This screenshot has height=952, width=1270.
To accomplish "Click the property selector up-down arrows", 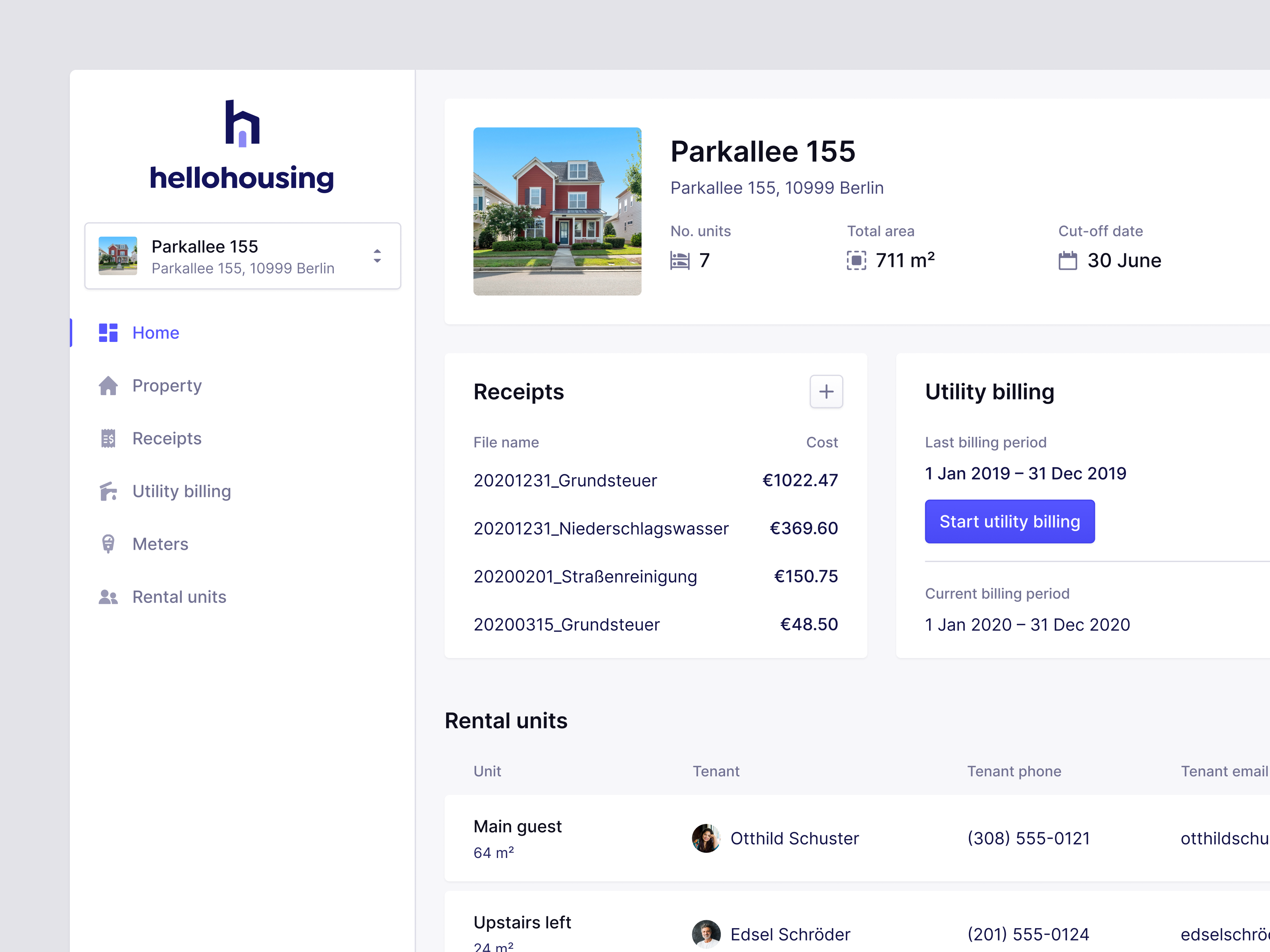I will (x=377, y=256).
